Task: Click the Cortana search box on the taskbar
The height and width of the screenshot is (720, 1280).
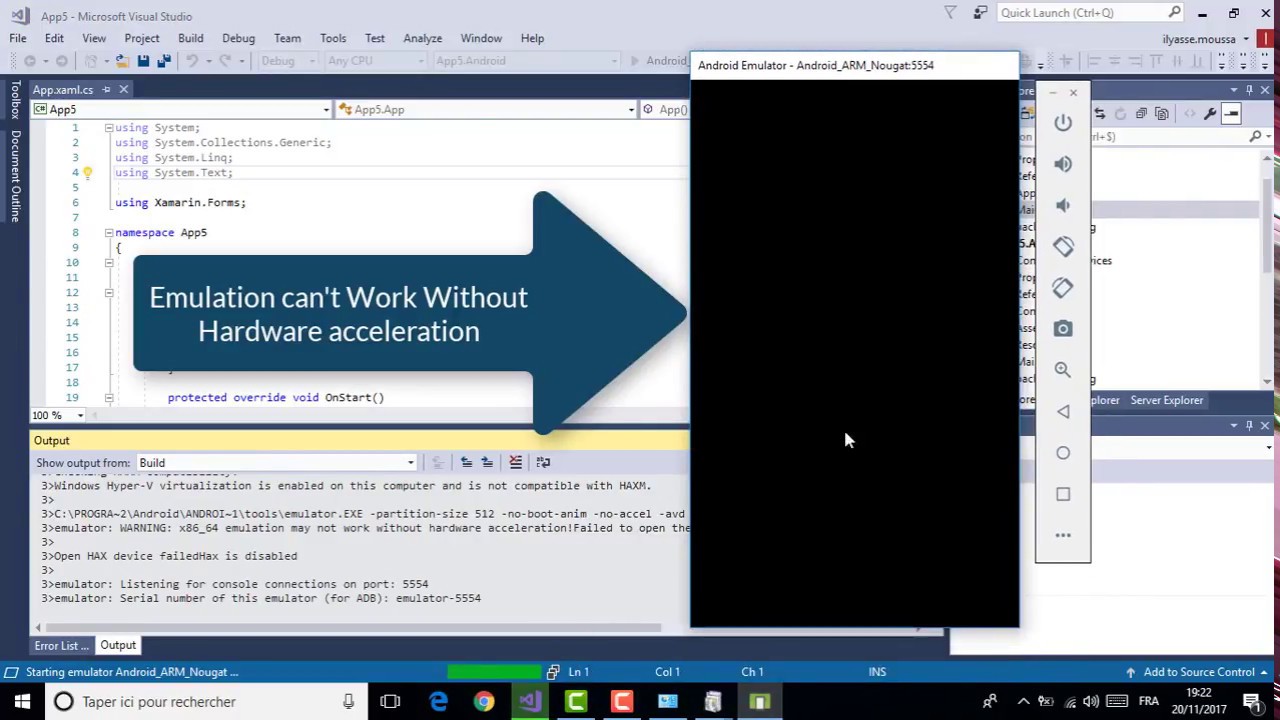Action: click(x=204, y=701)
